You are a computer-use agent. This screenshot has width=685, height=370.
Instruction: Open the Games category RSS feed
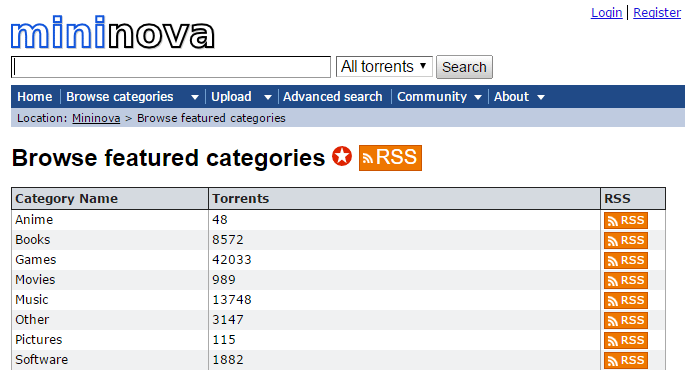626,260
